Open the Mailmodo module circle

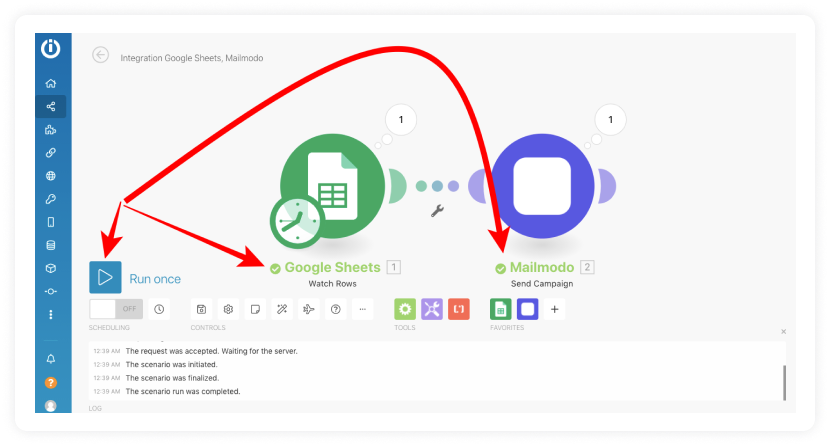point(543,186)
